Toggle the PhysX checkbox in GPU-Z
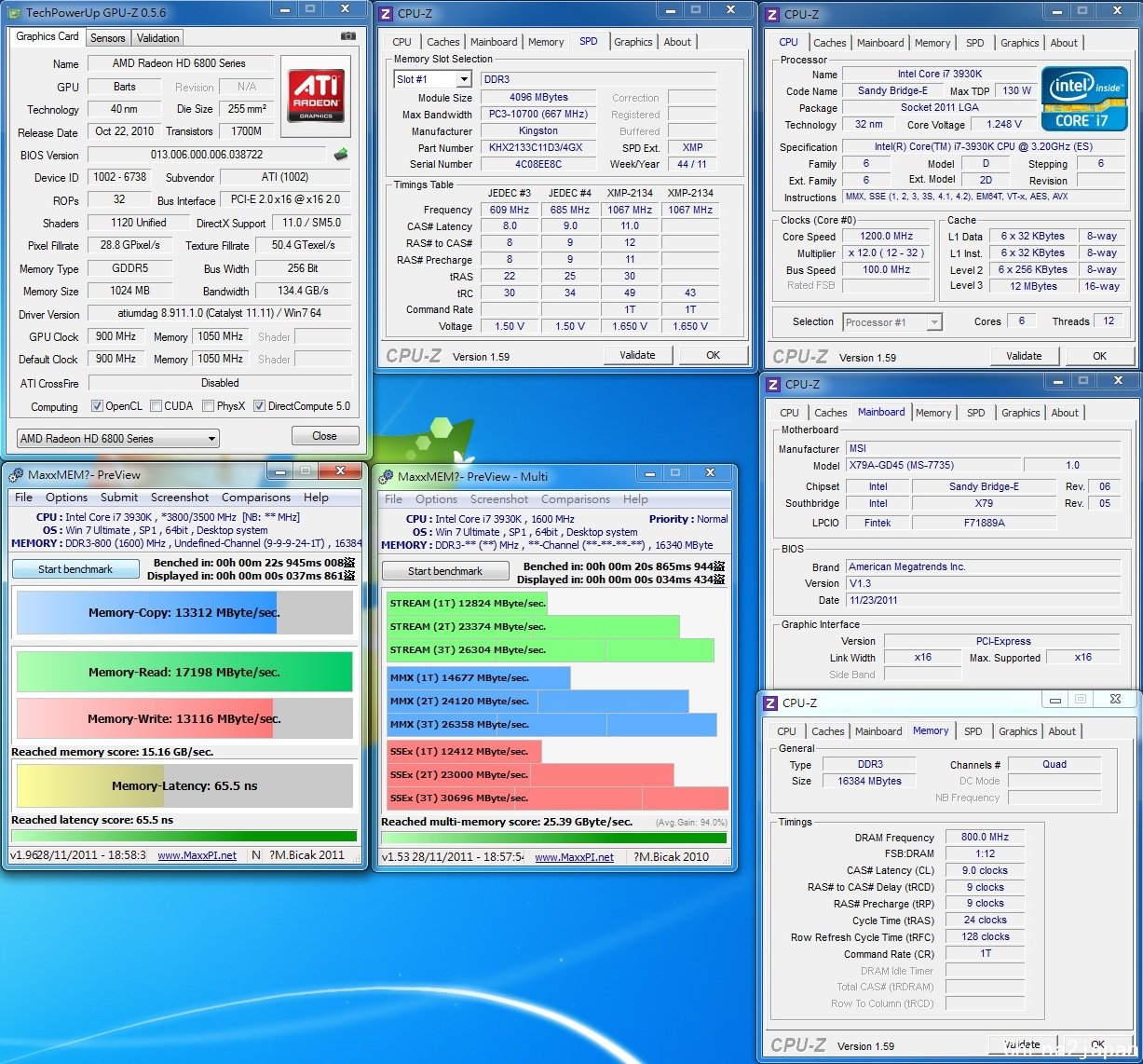The width and height of the screenshot is (1143, 1064). point(209,406)
